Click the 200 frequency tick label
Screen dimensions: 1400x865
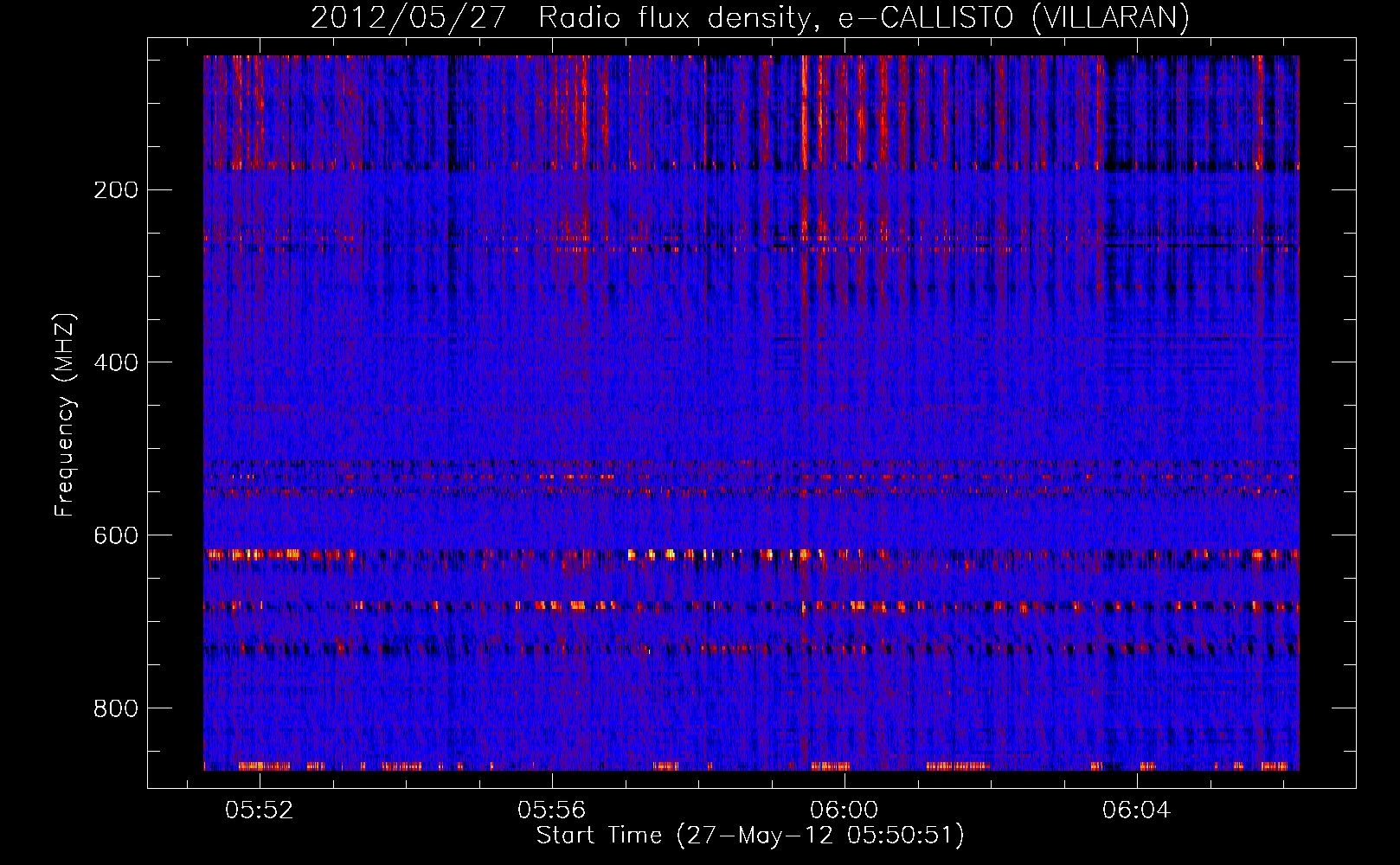point(116,190)
